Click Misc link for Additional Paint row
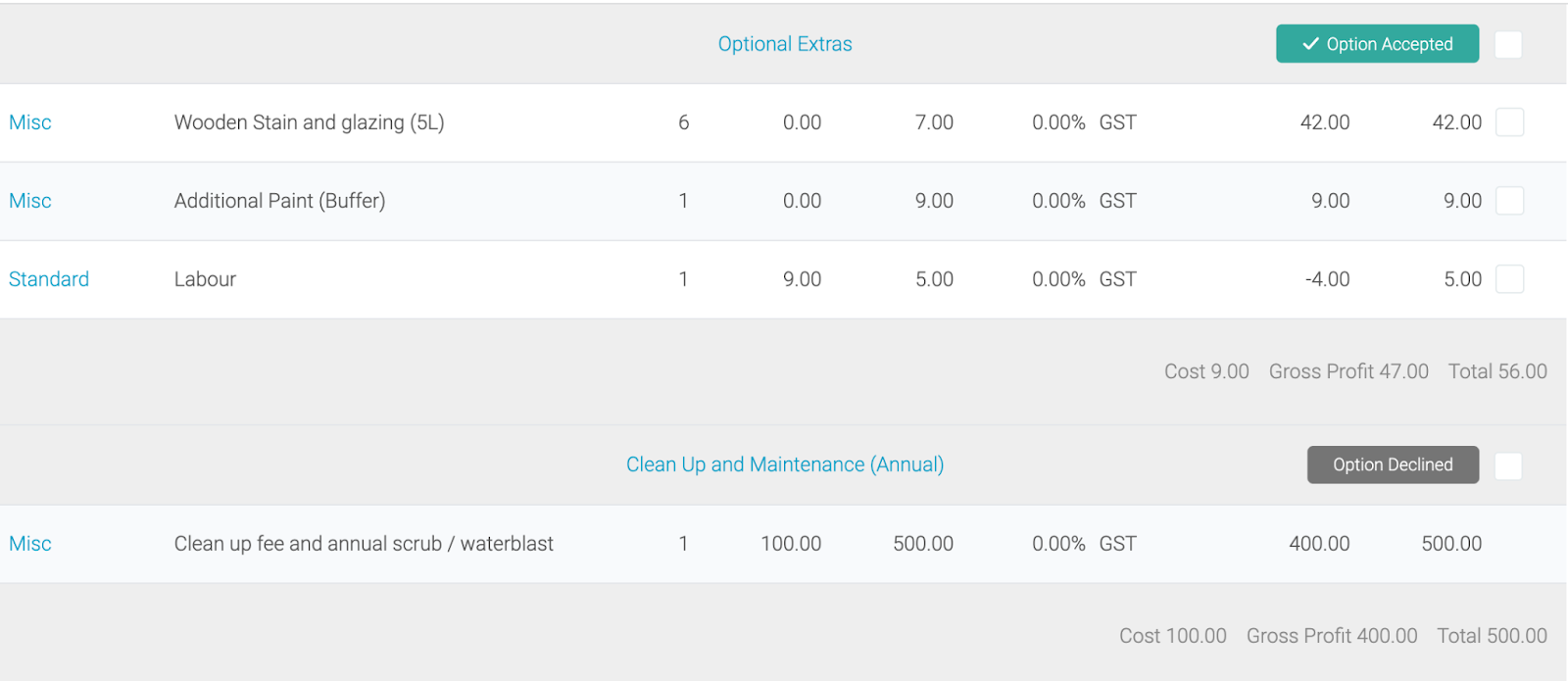The width and height of the screenshot is (1568, 681). click(x=30, y=201)
